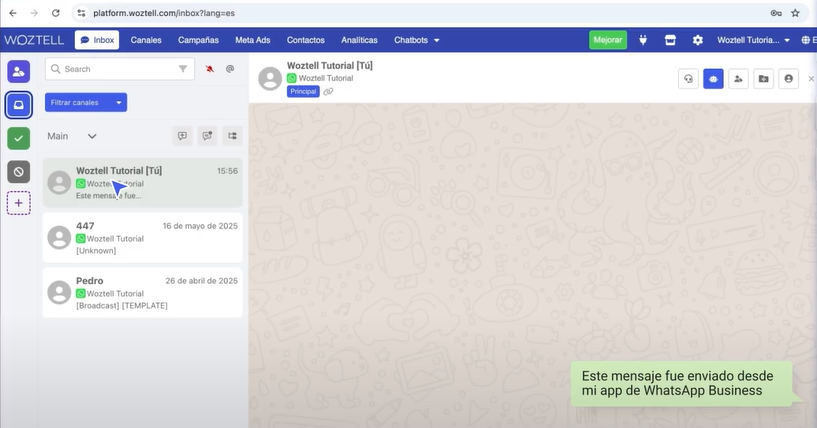Focus the Search input field

click(120, 69)
